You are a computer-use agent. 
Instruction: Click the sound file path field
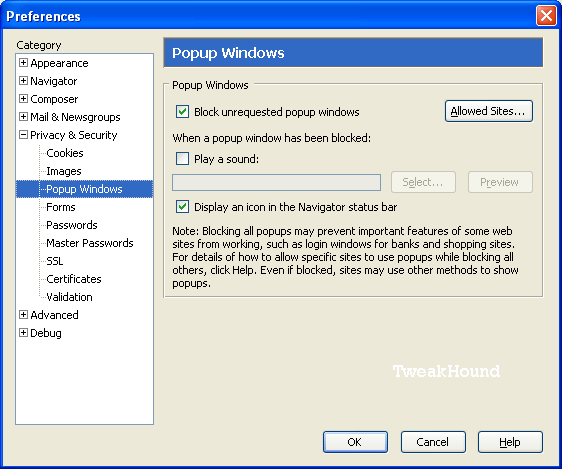tap(276, 182)
